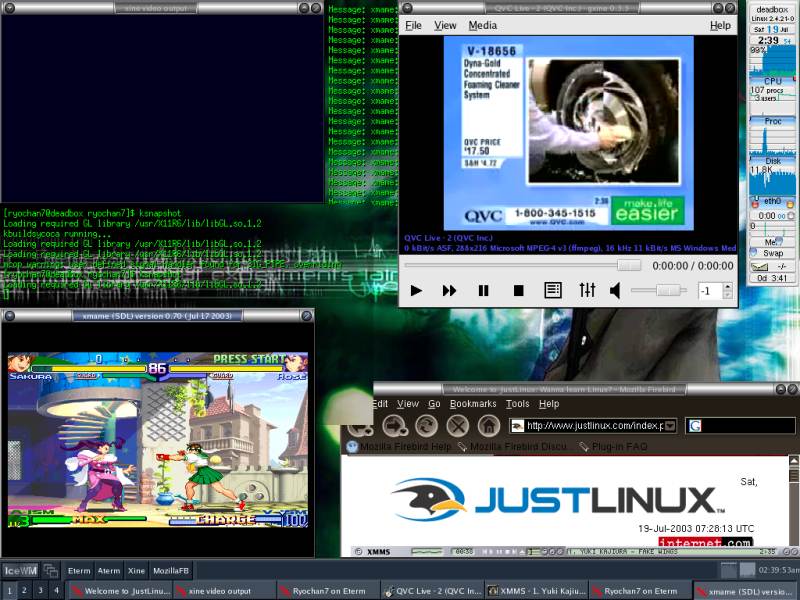Open the Bookmarks menu in Mozilla Firebird
The image size is (800, 600).
pos(473,404)
